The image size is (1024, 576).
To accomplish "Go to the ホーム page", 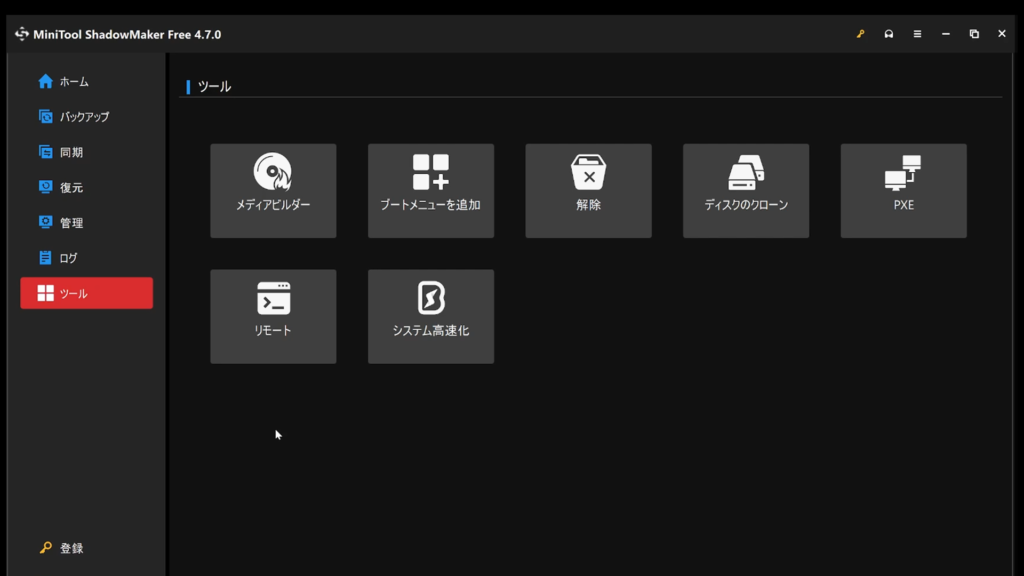I will pos(73,82).
